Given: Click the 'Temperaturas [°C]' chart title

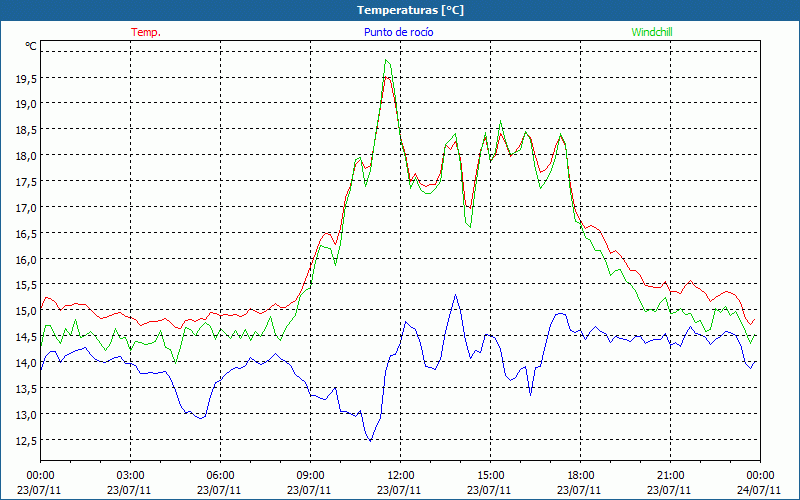Looking at the screenshot, I should [410, 10].
